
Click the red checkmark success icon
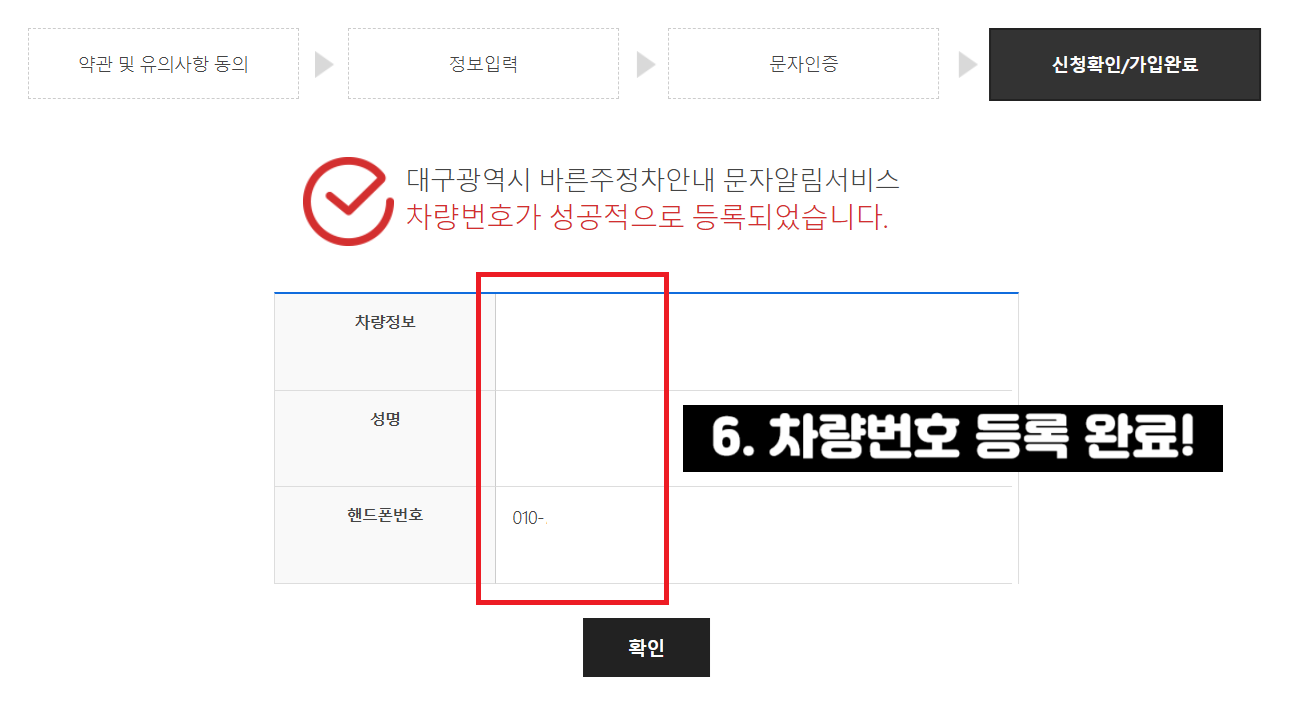click(348, 200)
